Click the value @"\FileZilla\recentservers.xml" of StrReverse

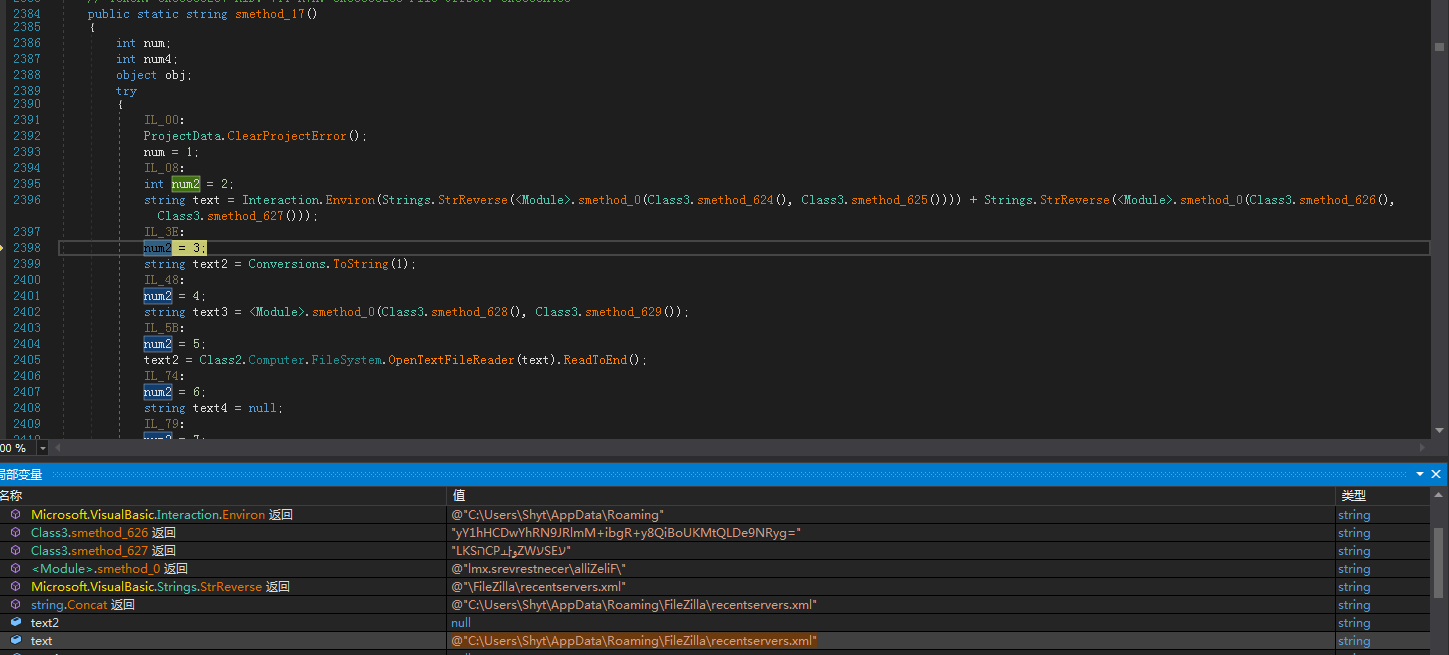538,587
